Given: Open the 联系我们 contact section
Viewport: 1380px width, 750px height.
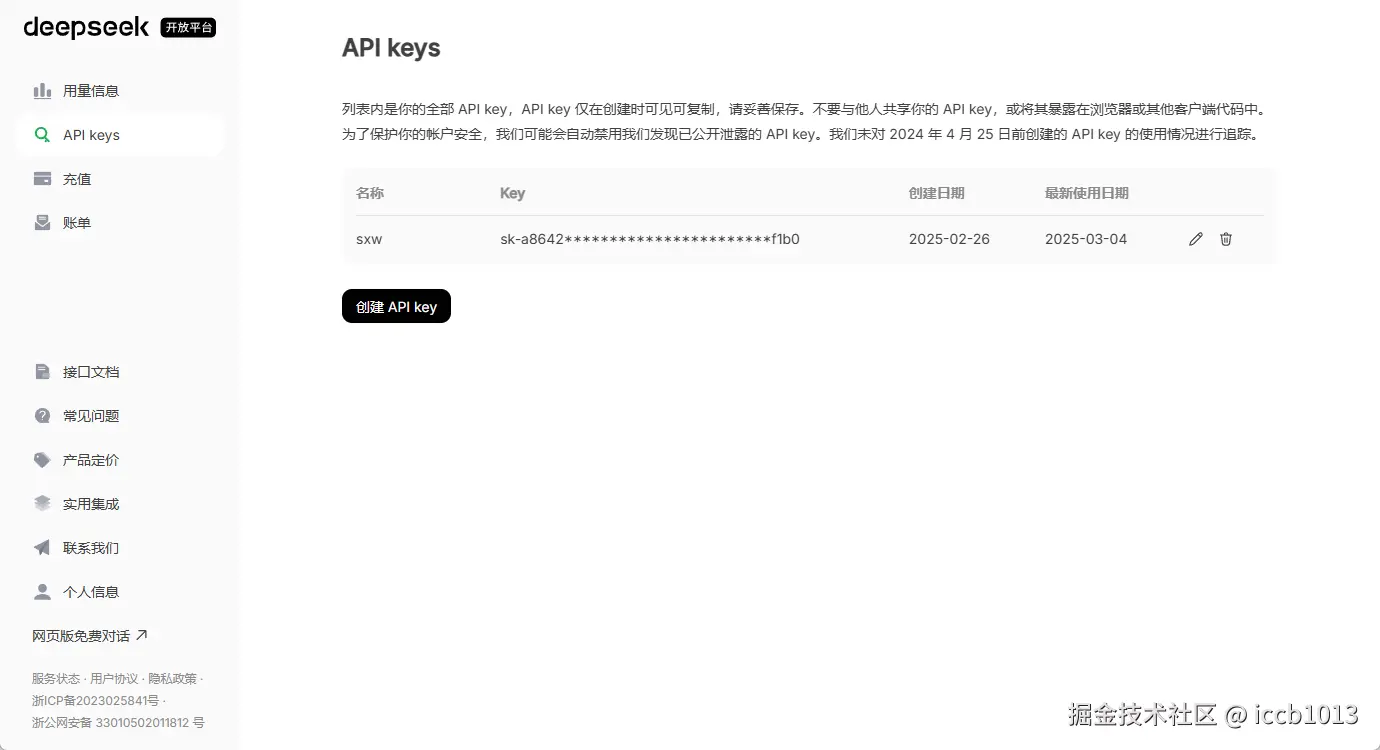Looking at the screenshot, I should [x=88, y=547].
